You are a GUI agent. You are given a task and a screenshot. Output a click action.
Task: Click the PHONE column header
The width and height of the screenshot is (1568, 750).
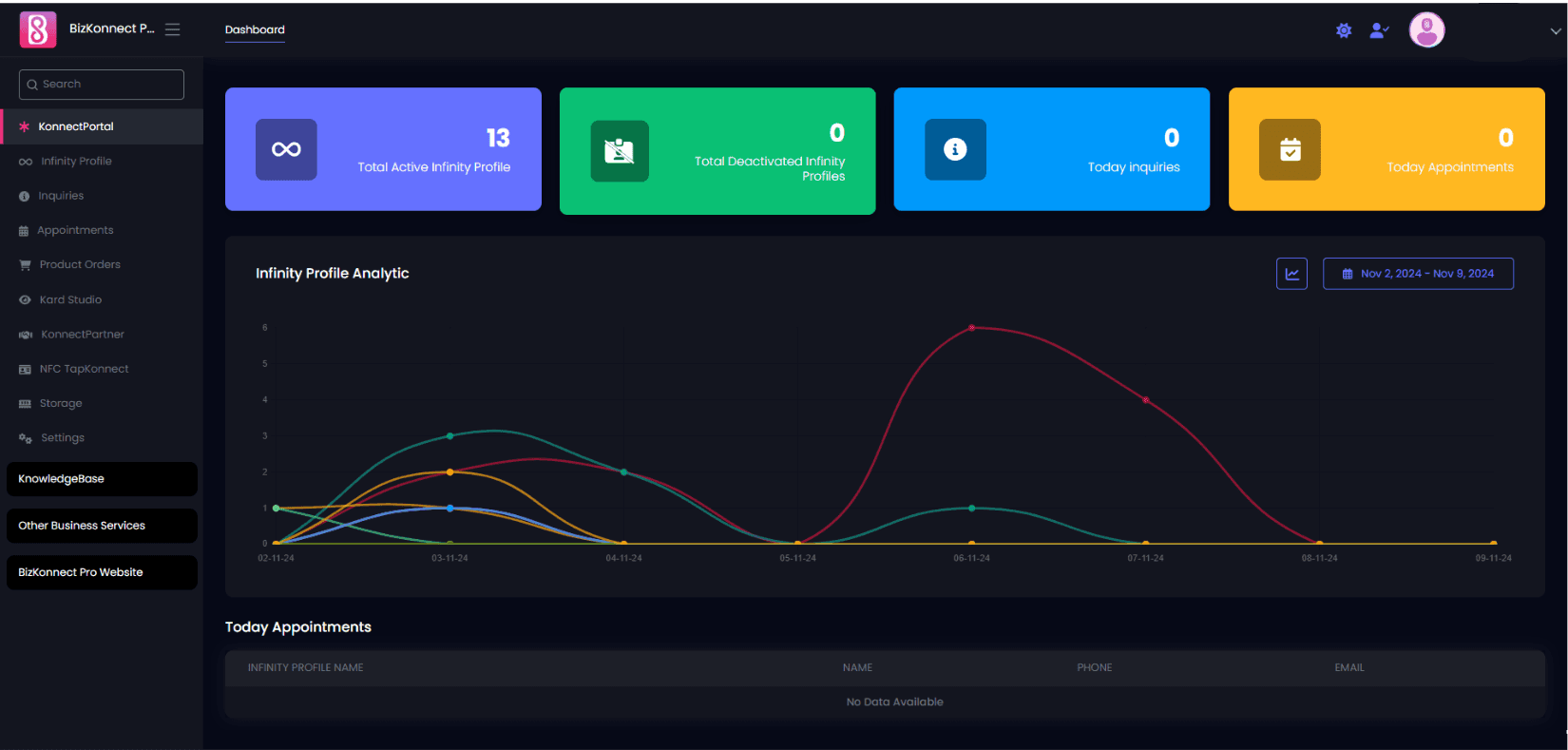tap(1095, 668)
